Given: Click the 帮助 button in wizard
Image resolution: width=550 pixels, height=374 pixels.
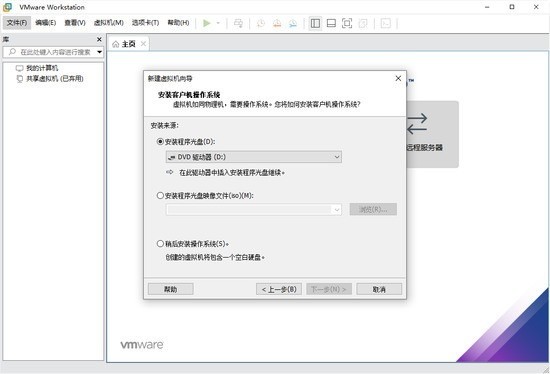Looking at the screenshot, I should 170,289.
